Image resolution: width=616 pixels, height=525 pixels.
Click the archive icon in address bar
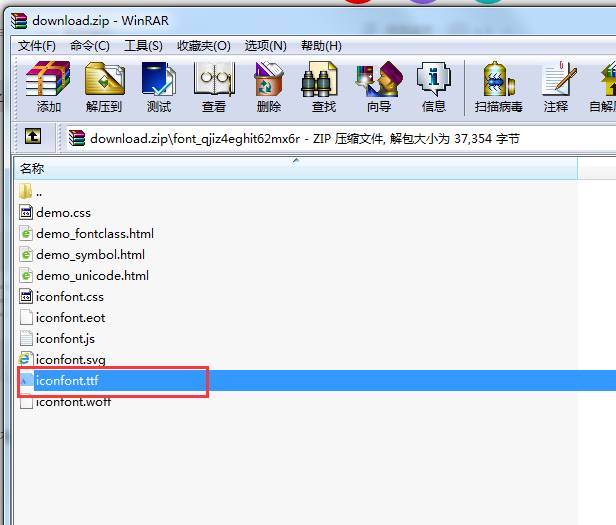point(77,138)
